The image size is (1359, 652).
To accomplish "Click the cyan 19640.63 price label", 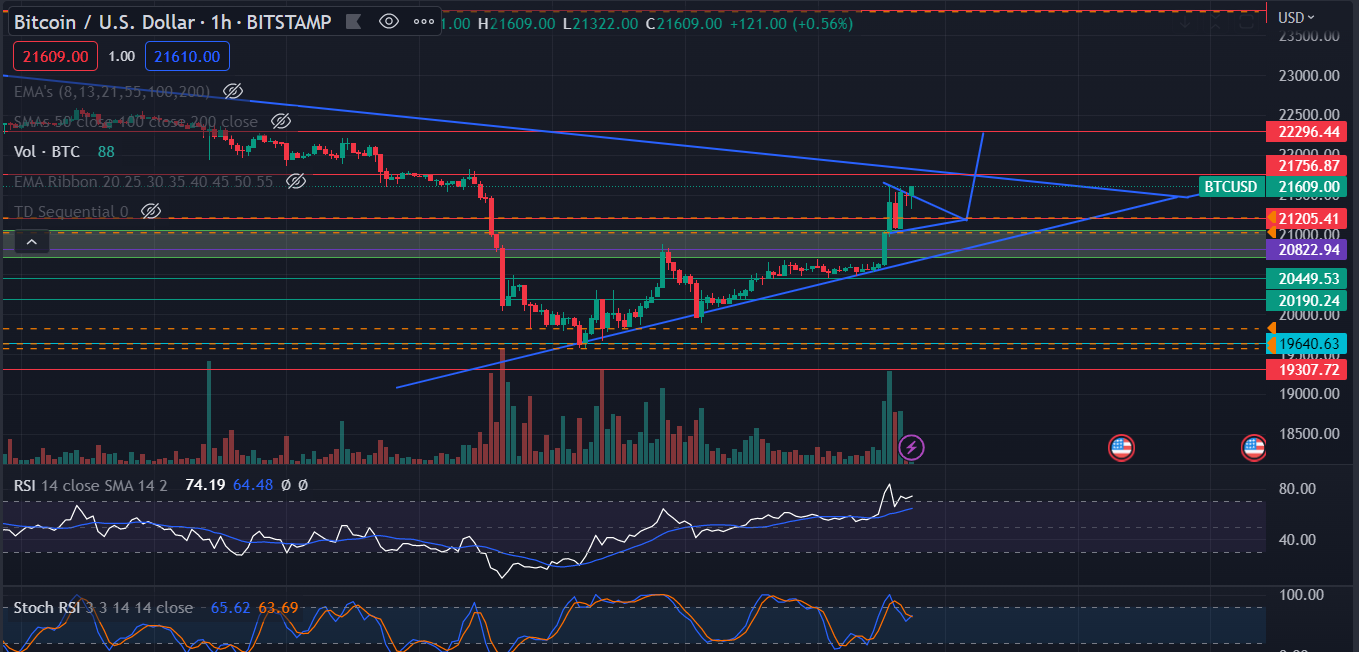I will click(x=1308, y=344).
